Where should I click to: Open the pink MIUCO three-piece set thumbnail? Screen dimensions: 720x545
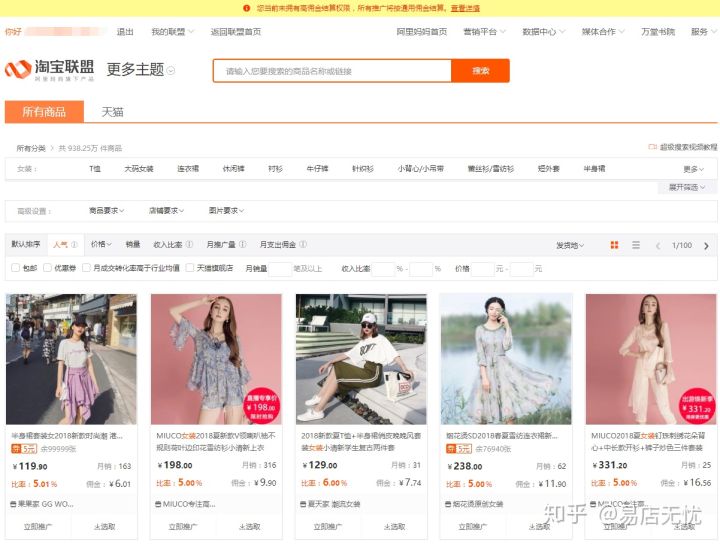tap(651, 359)
